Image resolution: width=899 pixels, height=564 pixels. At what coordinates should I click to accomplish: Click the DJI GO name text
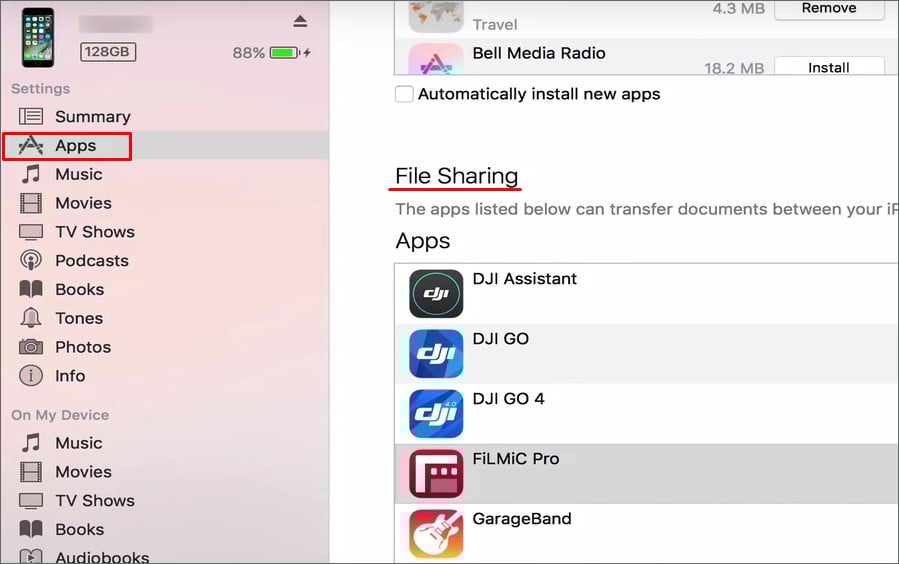501,339
